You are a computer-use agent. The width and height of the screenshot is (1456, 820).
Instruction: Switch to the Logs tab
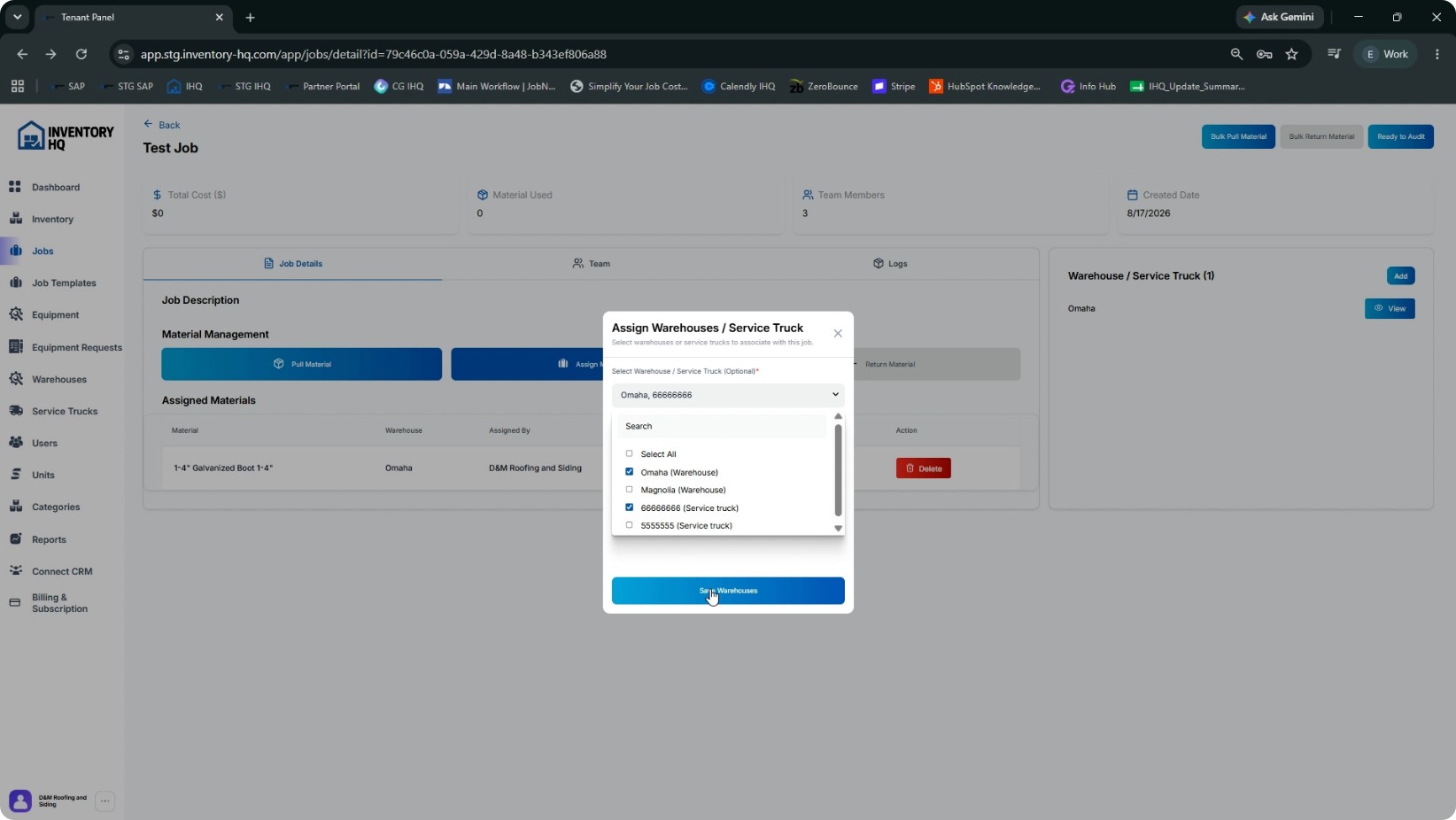(x=890, y=264)
